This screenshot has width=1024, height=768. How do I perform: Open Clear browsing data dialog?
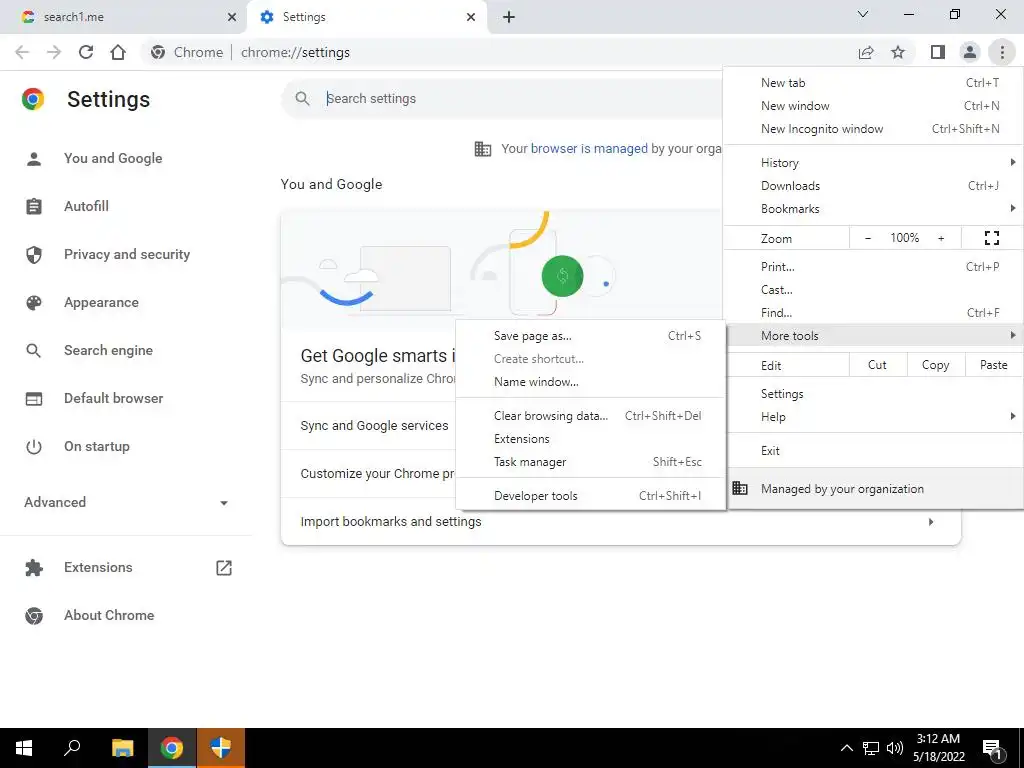tap(590, 416)
